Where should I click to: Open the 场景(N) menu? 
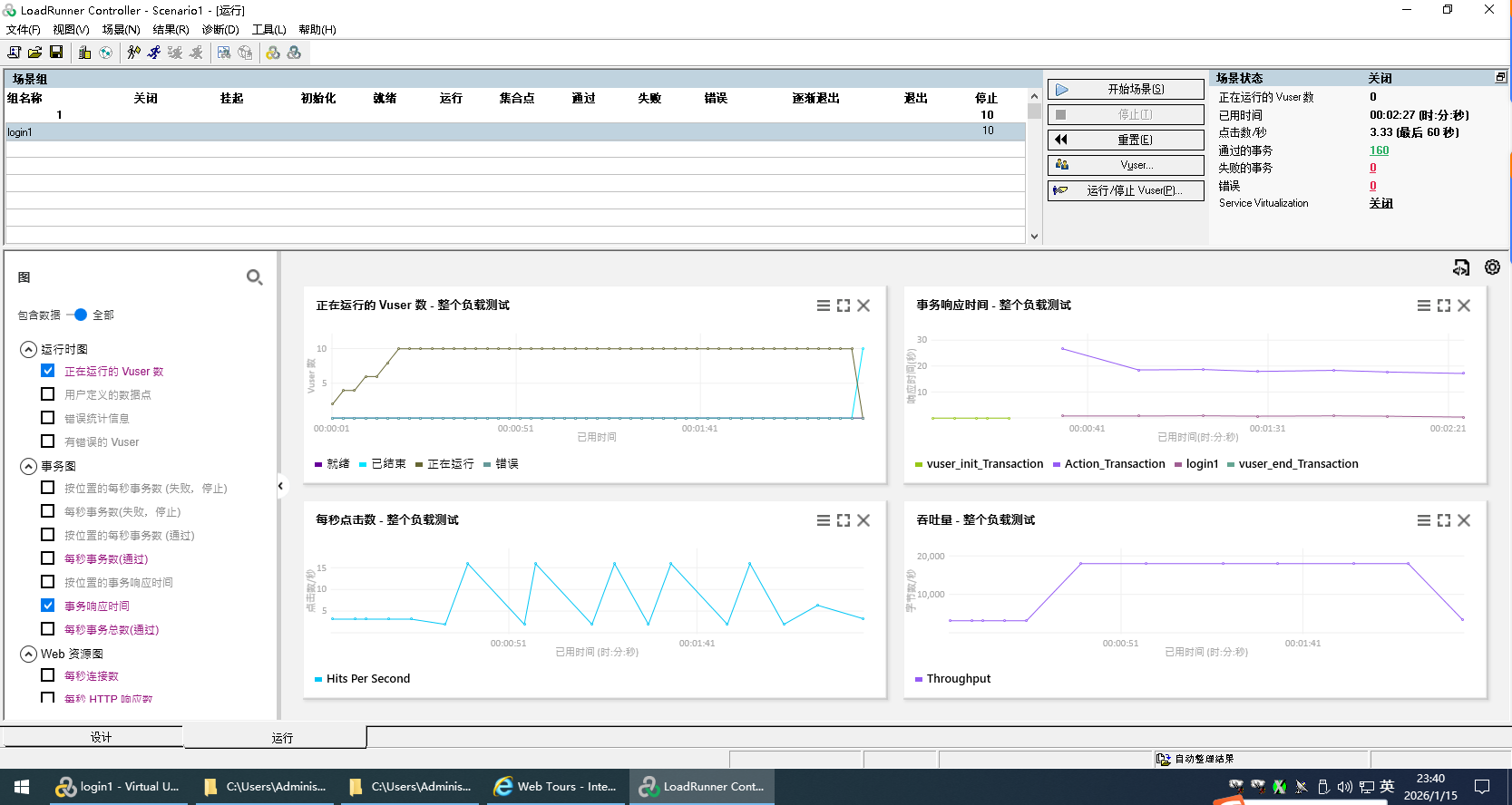121,29
